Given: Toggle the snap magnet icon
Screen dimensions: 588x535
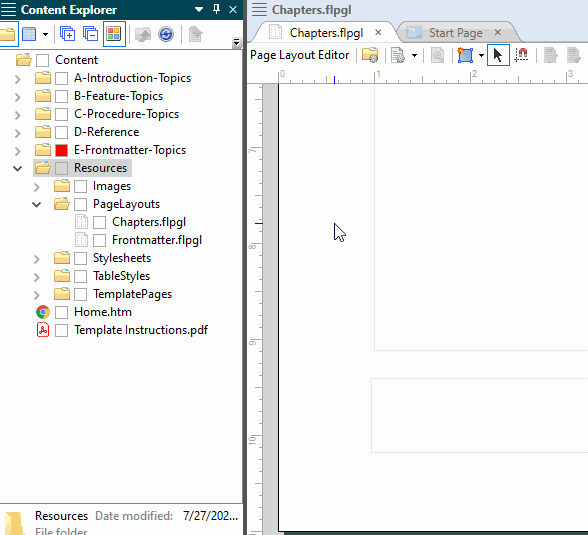Looking at the screenshot, I should click(x=521, y=55).
